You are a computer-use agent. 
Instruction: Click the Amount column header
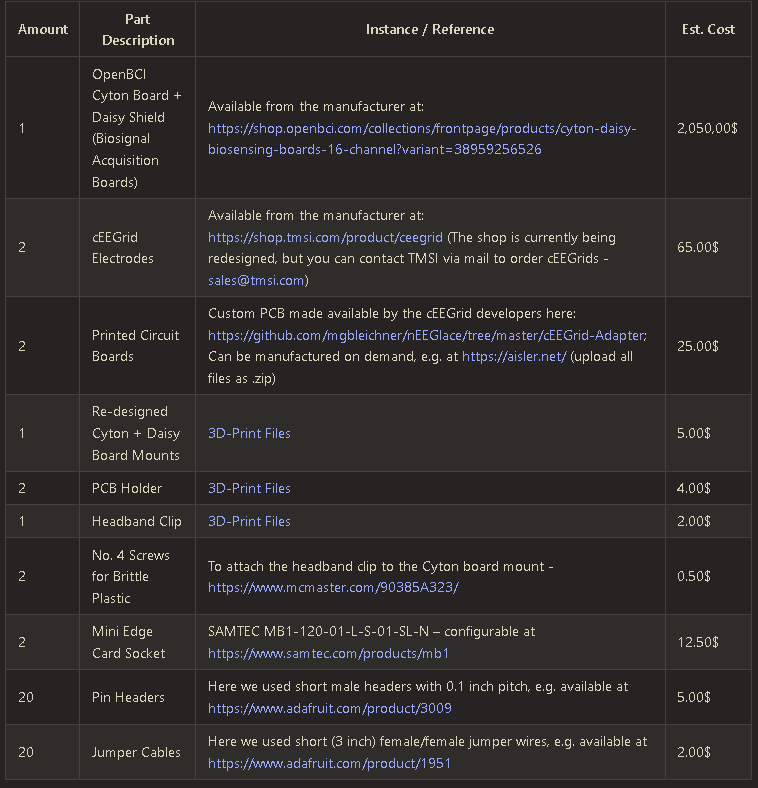[x=43, y=29]
